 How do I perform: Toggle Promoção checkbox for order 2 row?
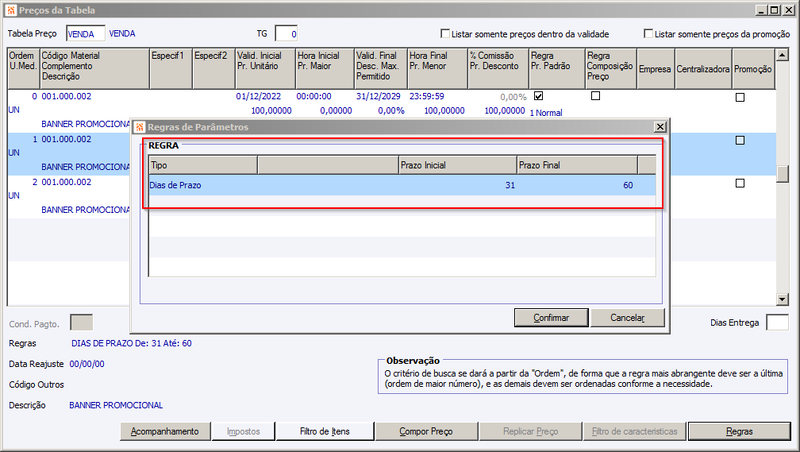pyautogui.click(x=740, y=183)
